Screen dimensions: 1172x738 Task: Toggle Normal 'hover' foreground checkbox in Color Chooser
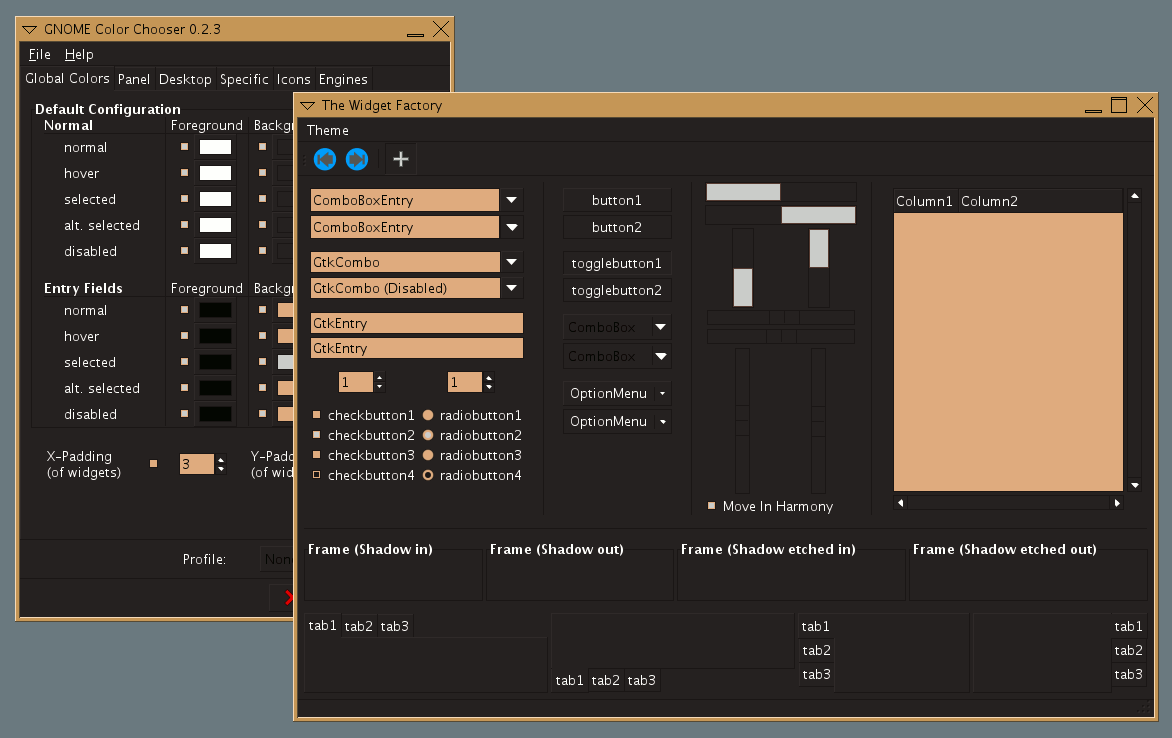(185, 173)
